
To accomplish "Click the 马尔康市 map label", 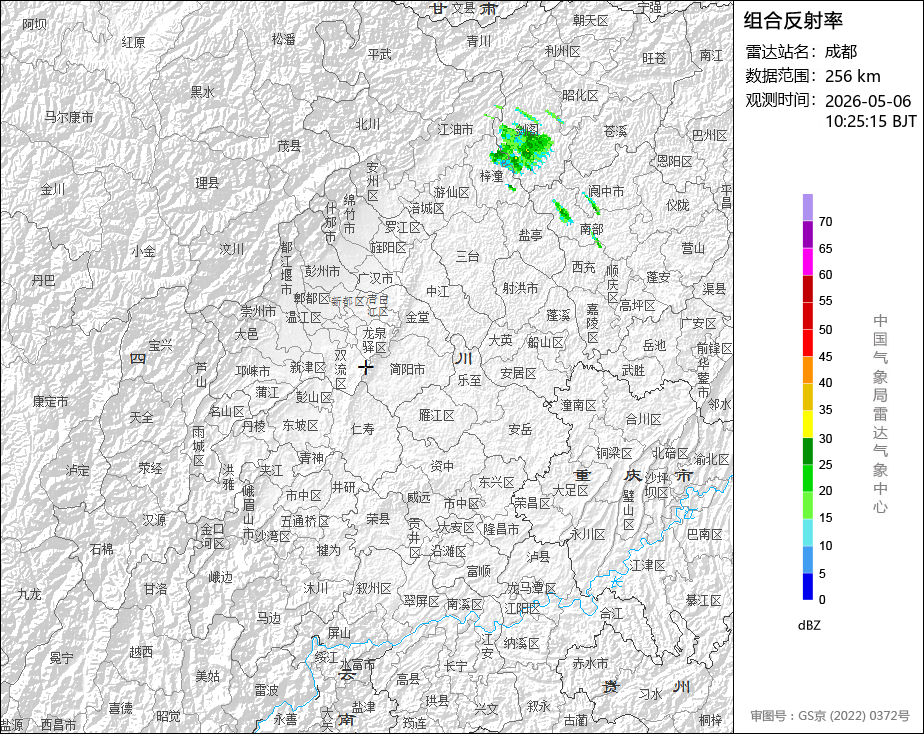I will tap(69, 117).
